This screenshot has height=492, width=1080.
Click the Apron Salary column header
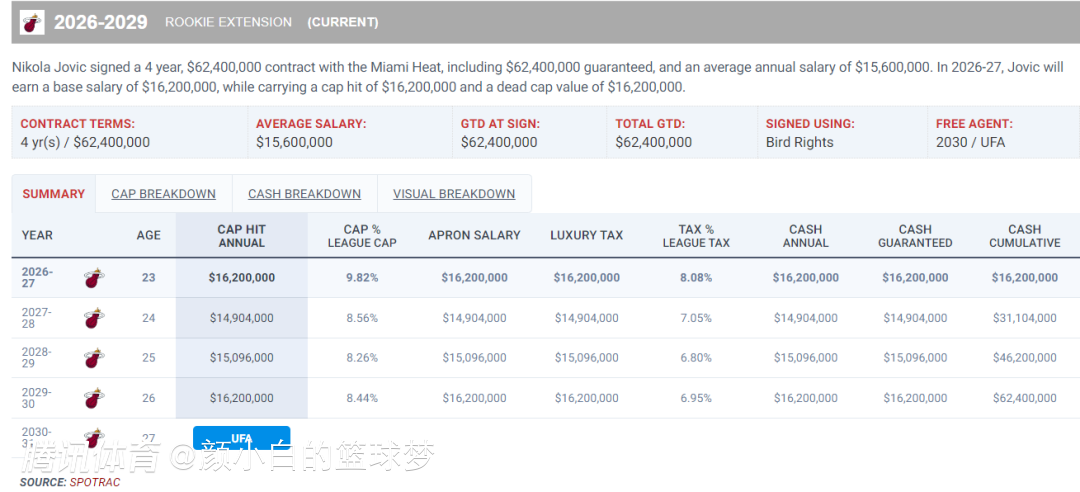tap(474, 235)
